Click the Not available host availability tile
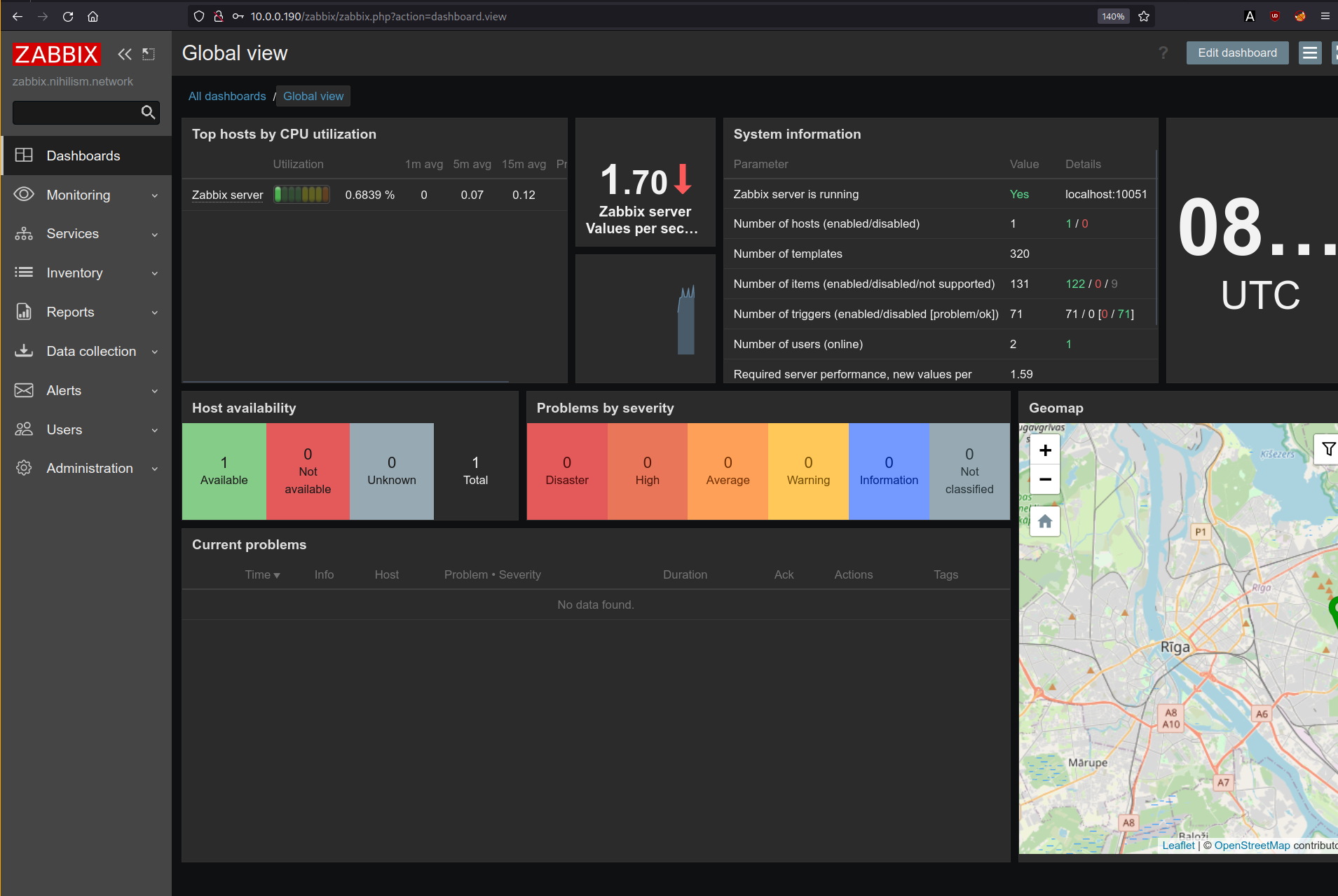 (308, 471)
